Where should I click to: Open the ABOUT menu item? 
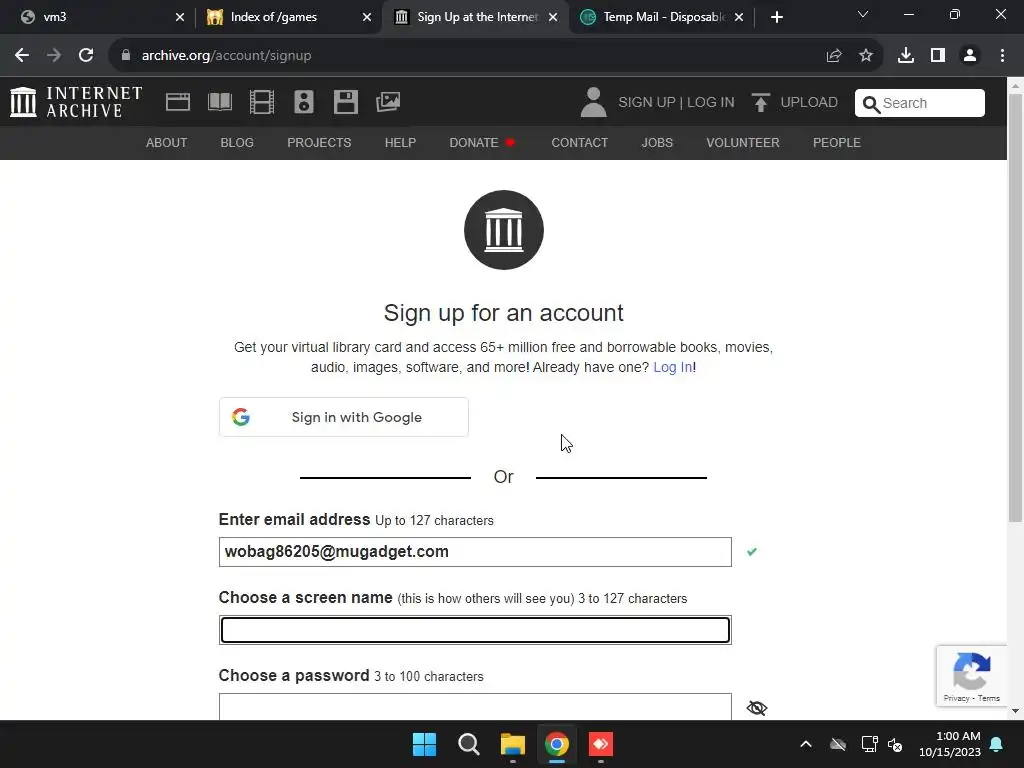pyautogui.click(x=167, y=142)
